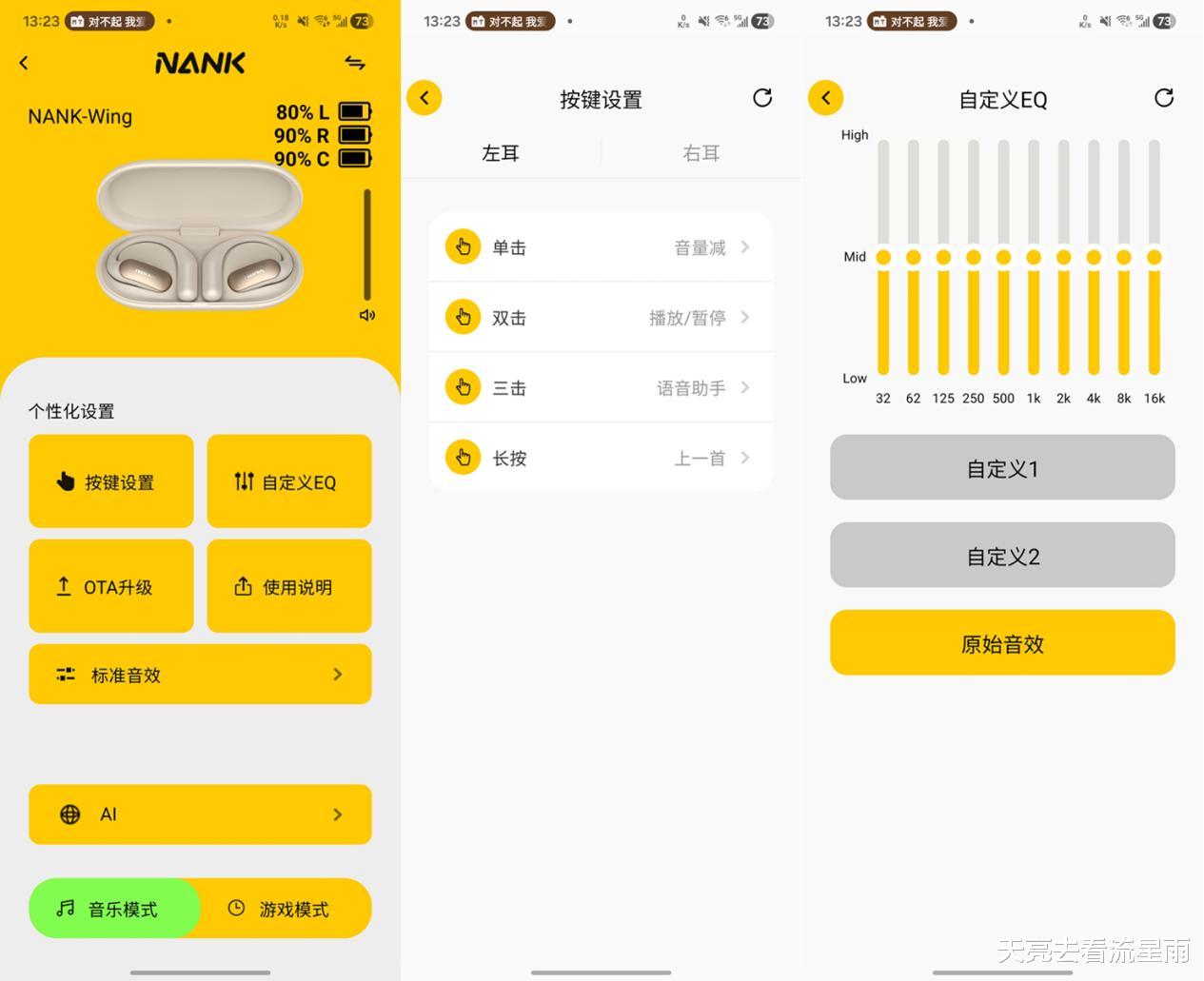Tap the gesture icon in the 双击 row
Image resolution: width=1204 pixels, height=981 pixels.
[463, 318]
